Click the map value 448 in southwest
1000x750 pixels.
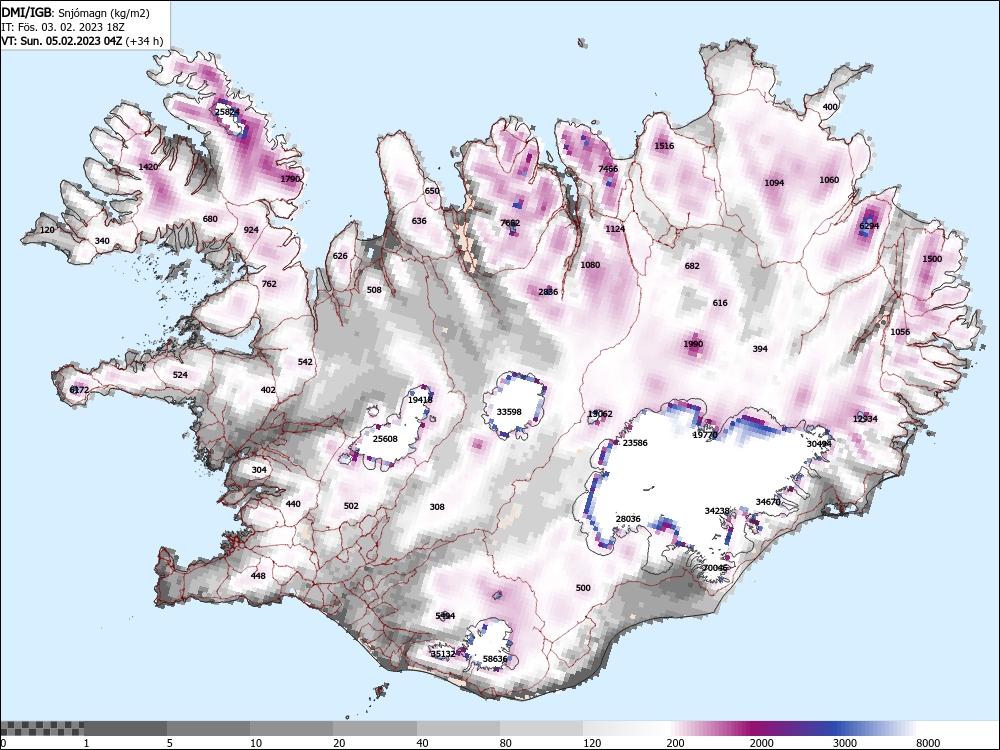click(x=258, y=576)
